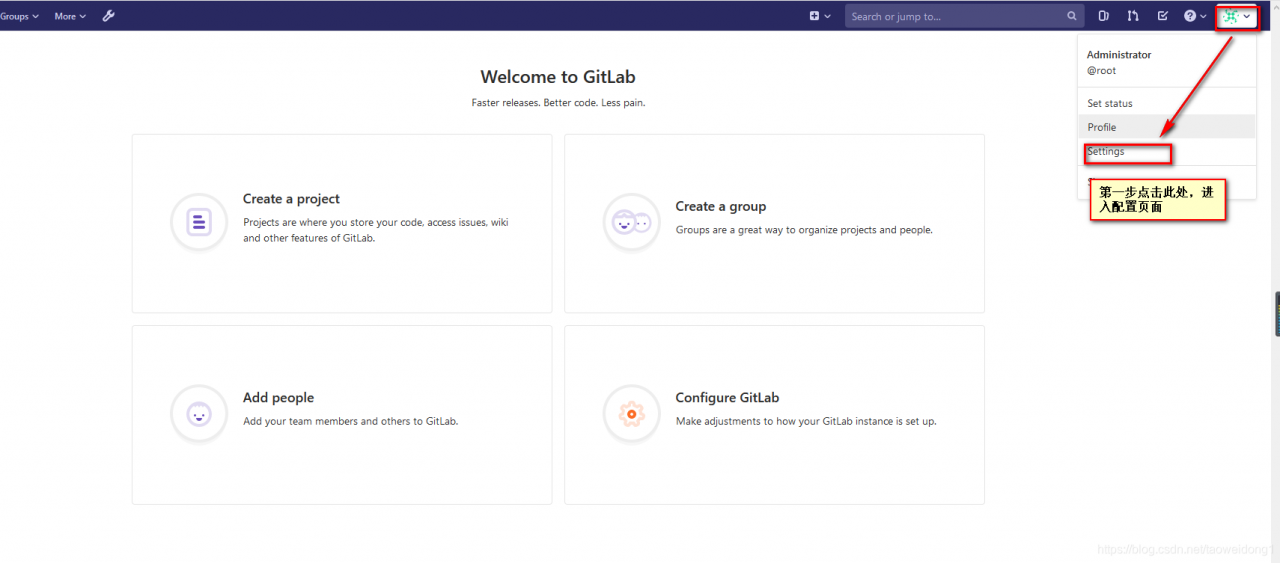
Task: Click the Create a project title
Action: tap(291, 199)
